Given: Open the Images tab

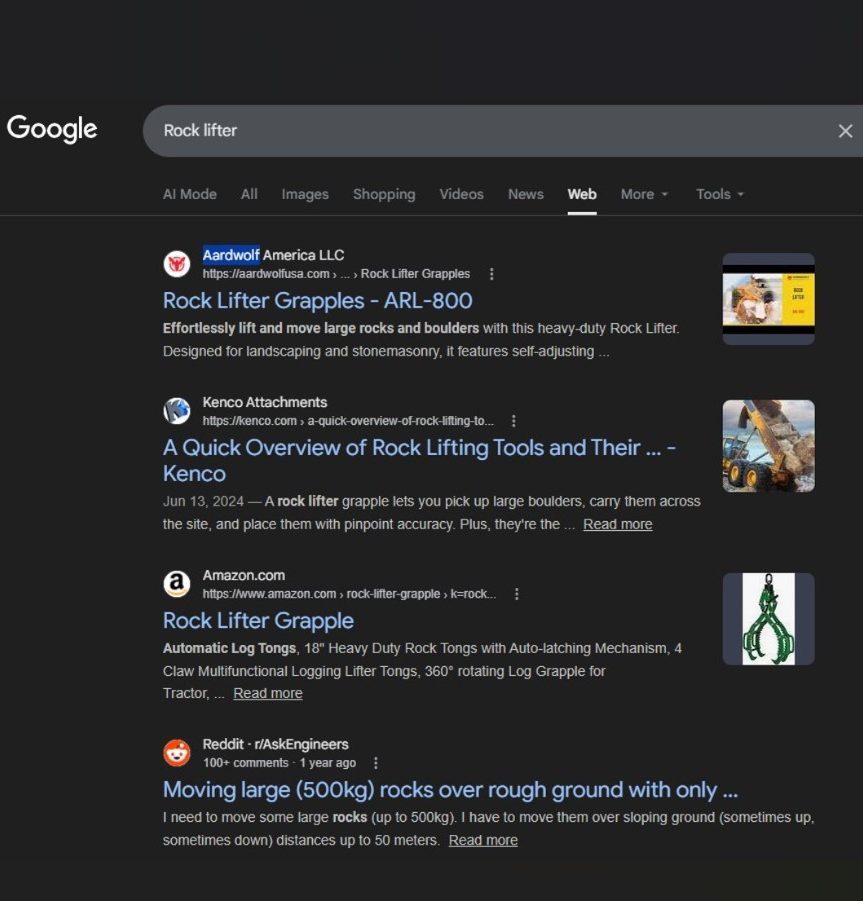Looking at the screenshot, I should point(305,194).
